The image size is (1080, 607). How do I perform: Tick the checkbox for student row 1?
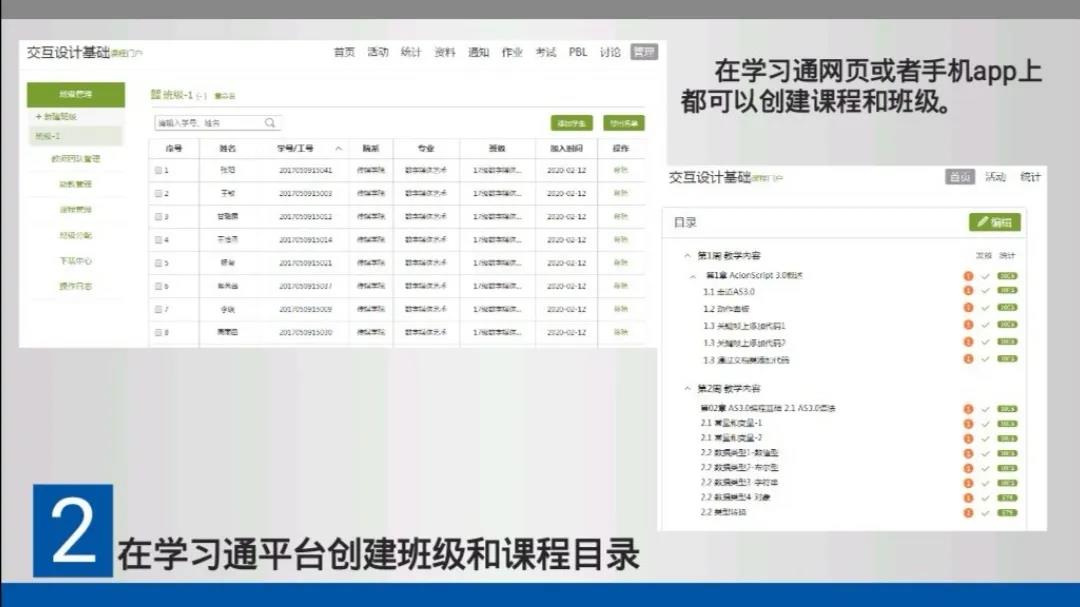pos(158,170)
